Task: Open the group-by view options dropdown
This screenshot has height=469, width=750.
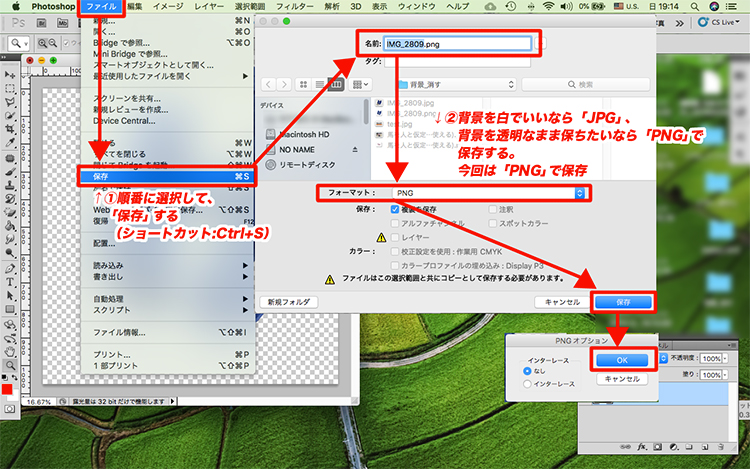Action: click(360, 85)
